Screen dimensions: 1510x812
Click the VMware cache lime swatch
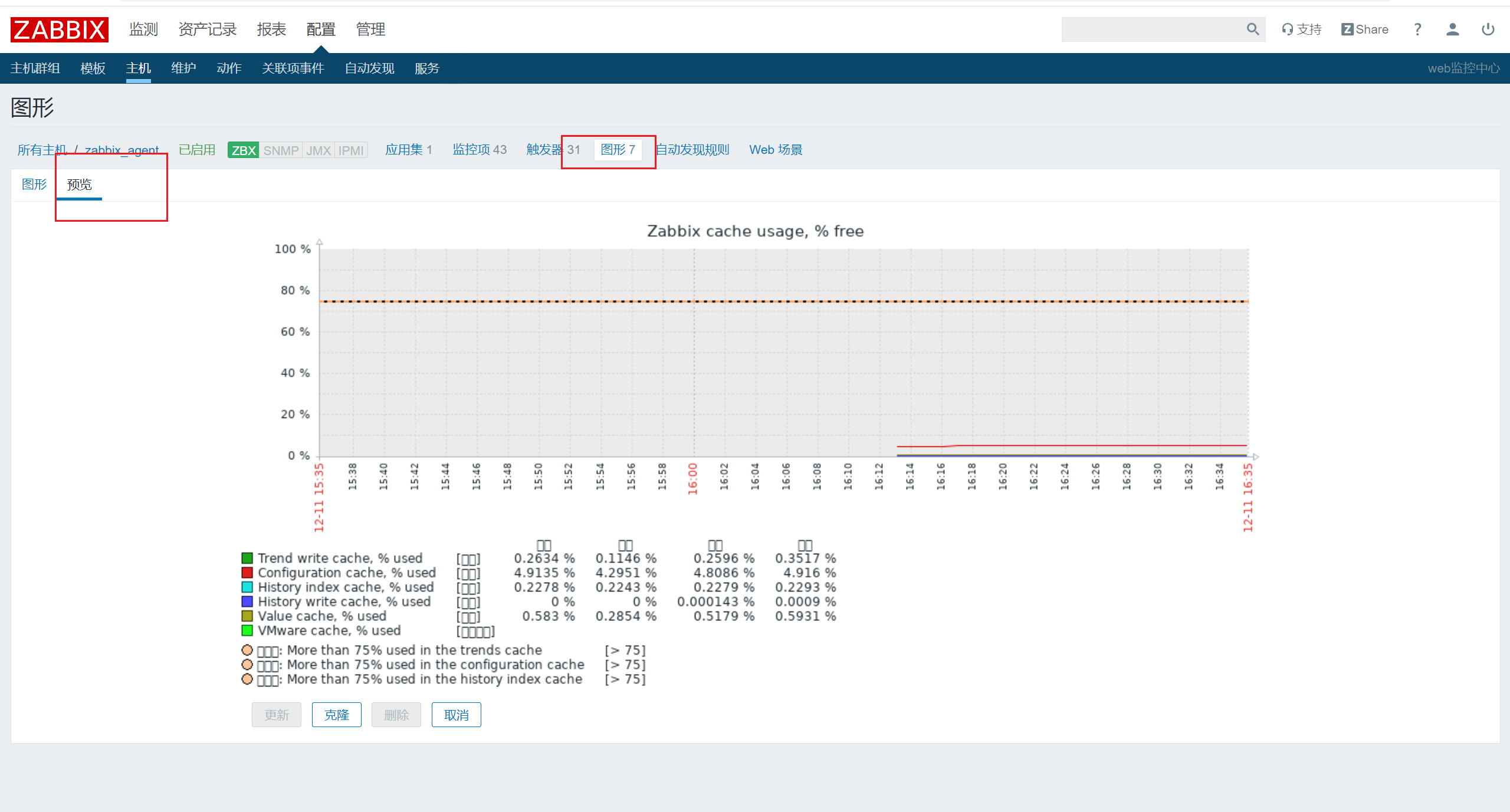pyautogui.click(x=247, y=630)
